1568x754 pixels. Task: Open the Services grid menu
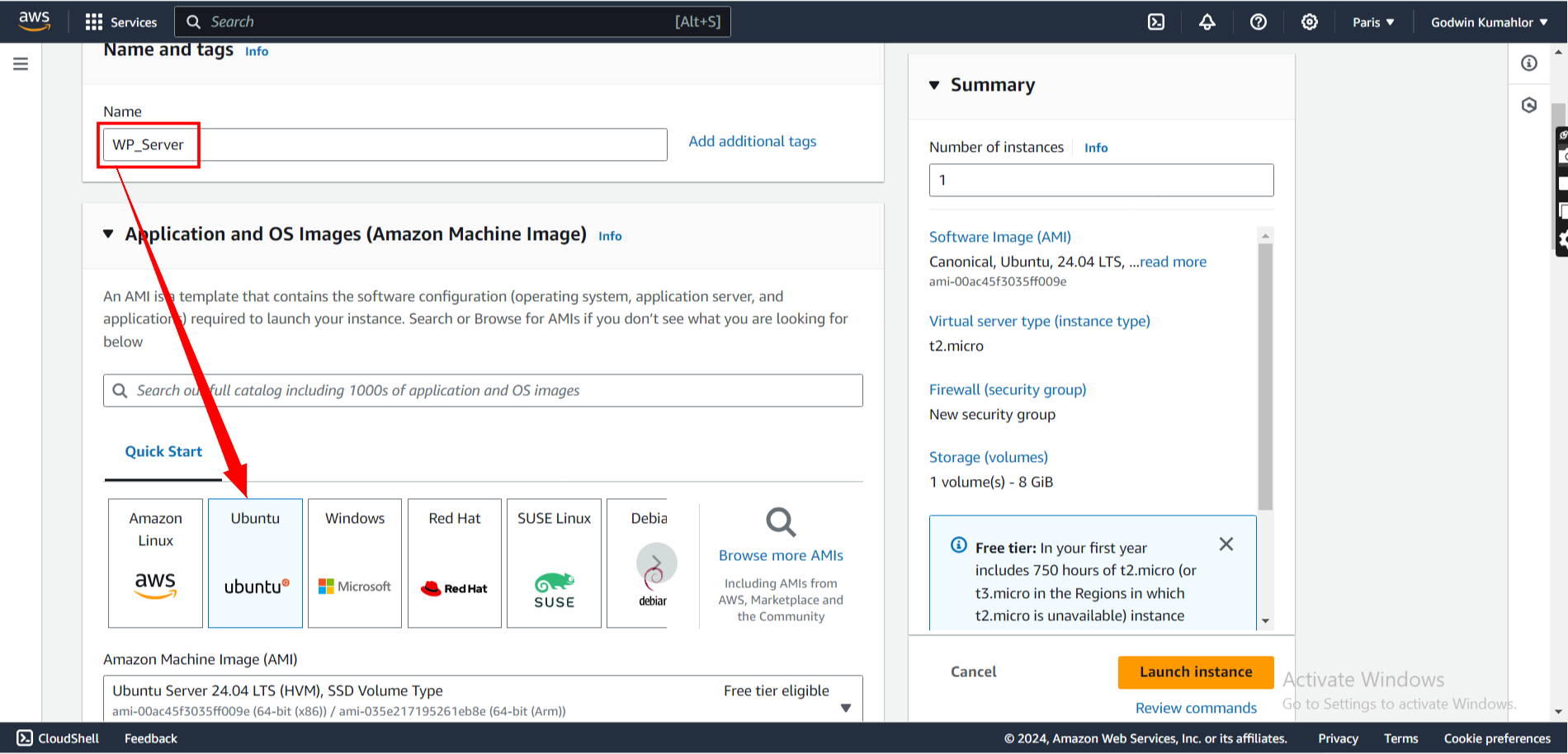120,22
